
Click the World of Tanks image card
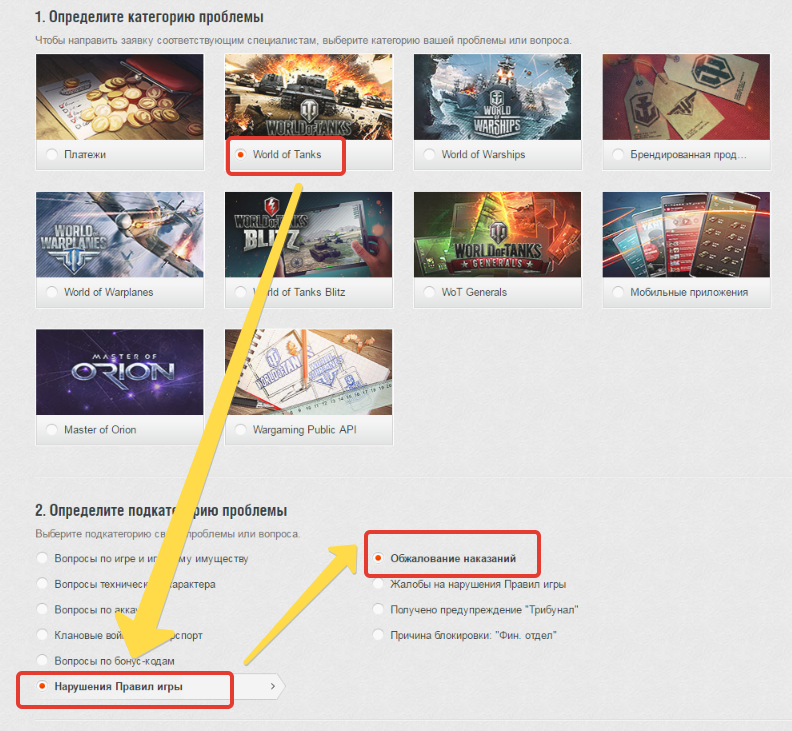[x=309, y=97]
